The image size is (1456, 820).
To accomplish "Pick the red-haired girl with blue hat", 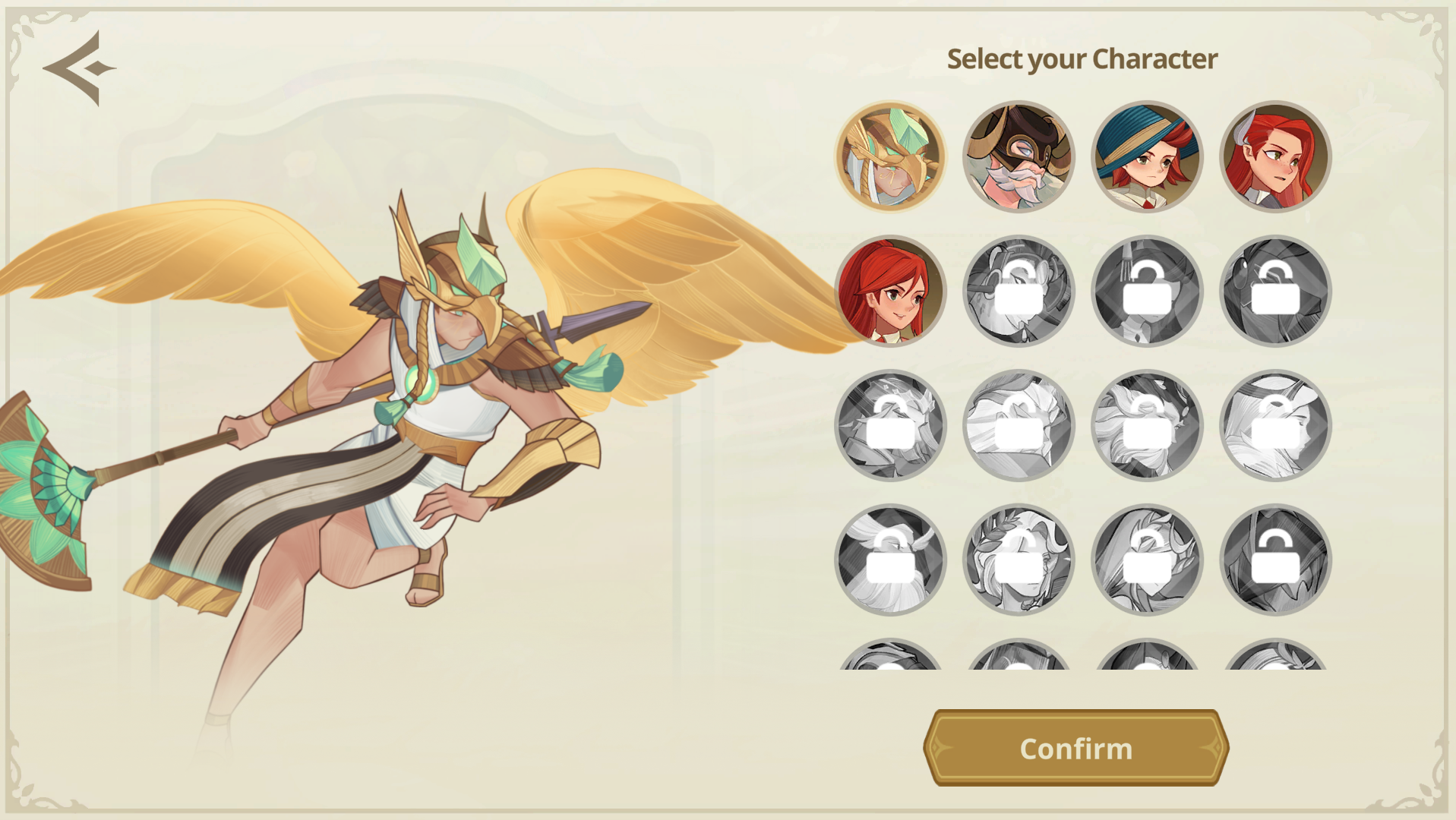I will [x=1147, y=157].
